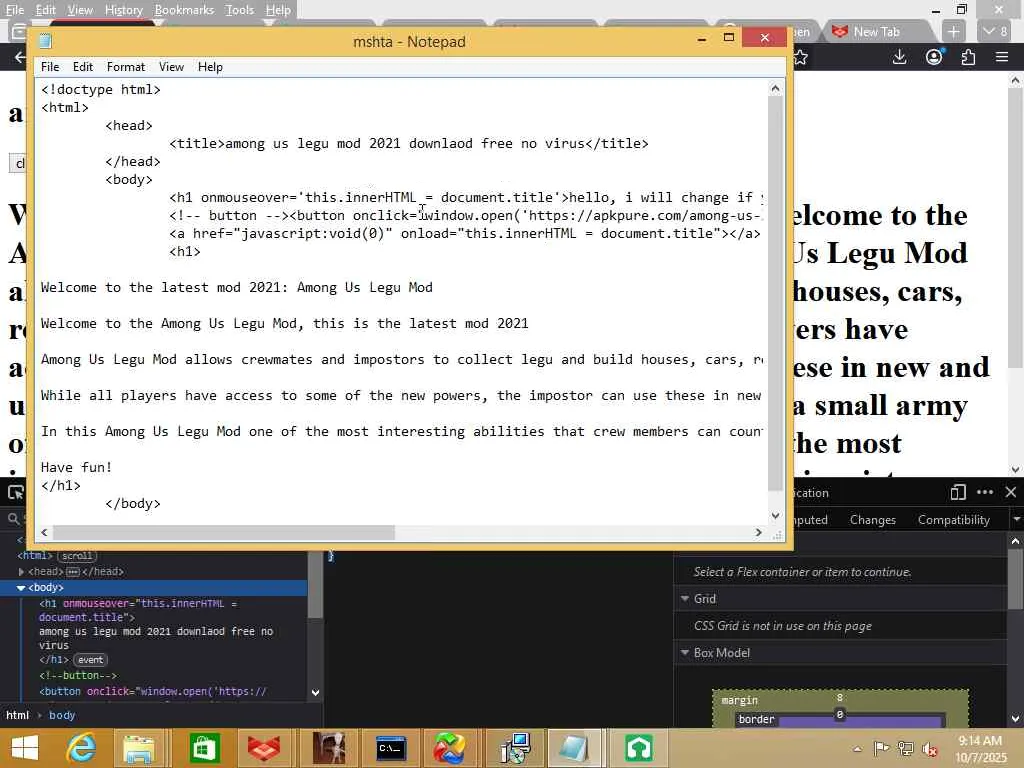
Task: Collapse the Grid section in Layout panel
Action: (685, 598)
